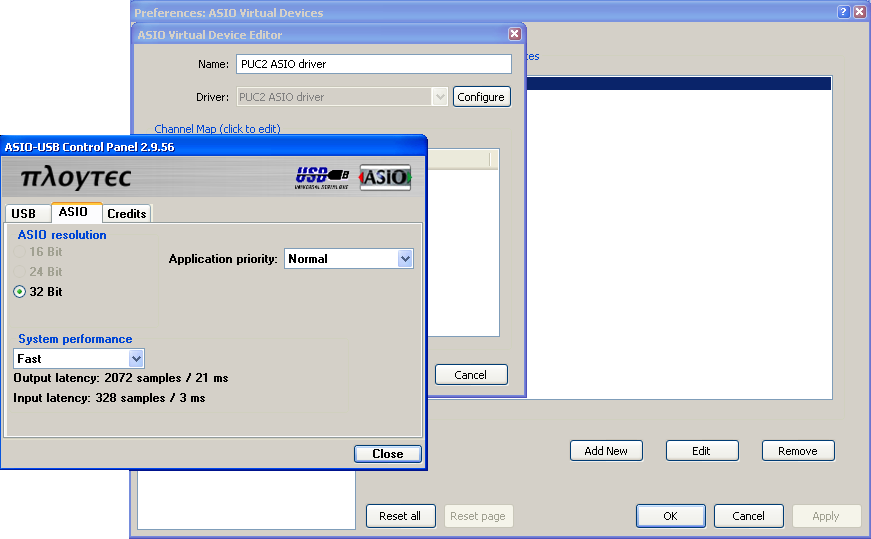Open the Application priority dropdown
Image resolution: width=871 pixels, height=539 pixels.
[405, 258]
